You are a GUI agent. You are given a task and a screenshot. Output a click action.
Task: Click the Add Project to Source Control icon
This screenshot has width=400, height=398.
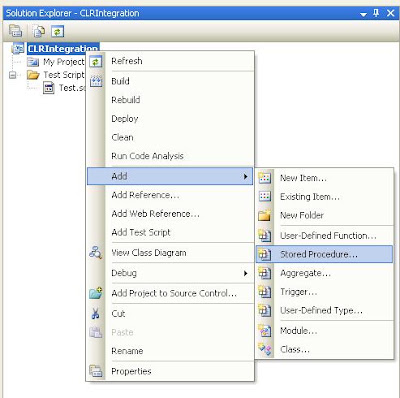pyautogui.click(x=96, y=293)
